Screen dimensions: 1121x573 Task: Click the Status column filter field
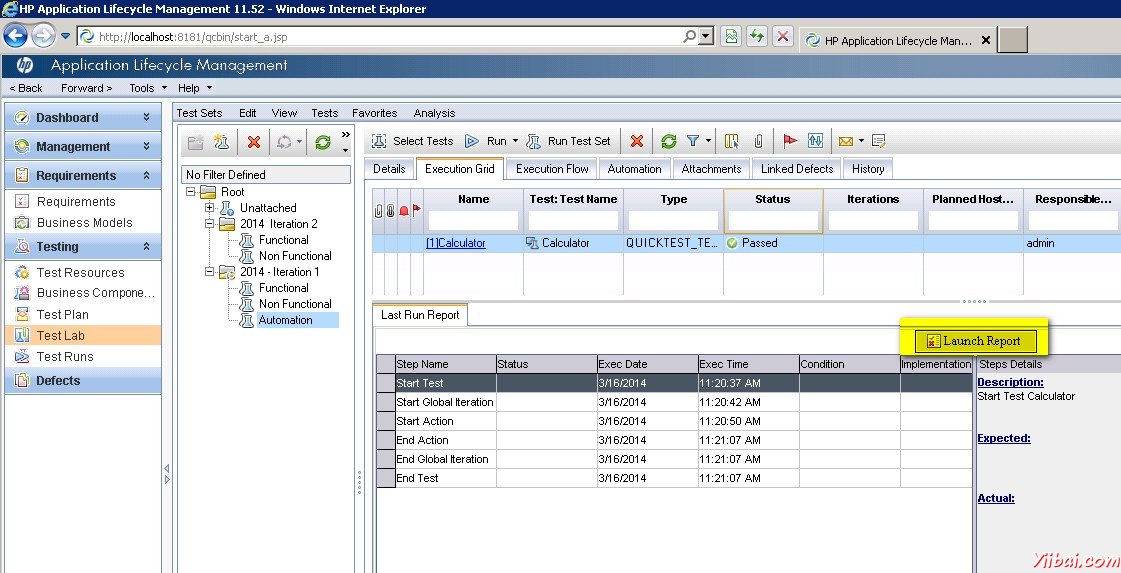772,220
